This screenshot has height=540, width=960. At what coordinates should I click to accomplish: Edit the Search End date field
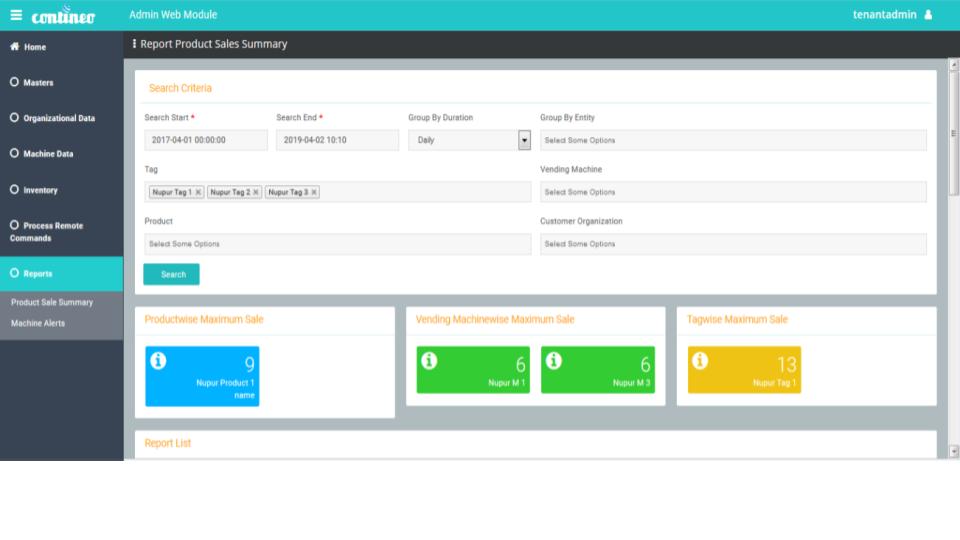(x=337, y=140)
